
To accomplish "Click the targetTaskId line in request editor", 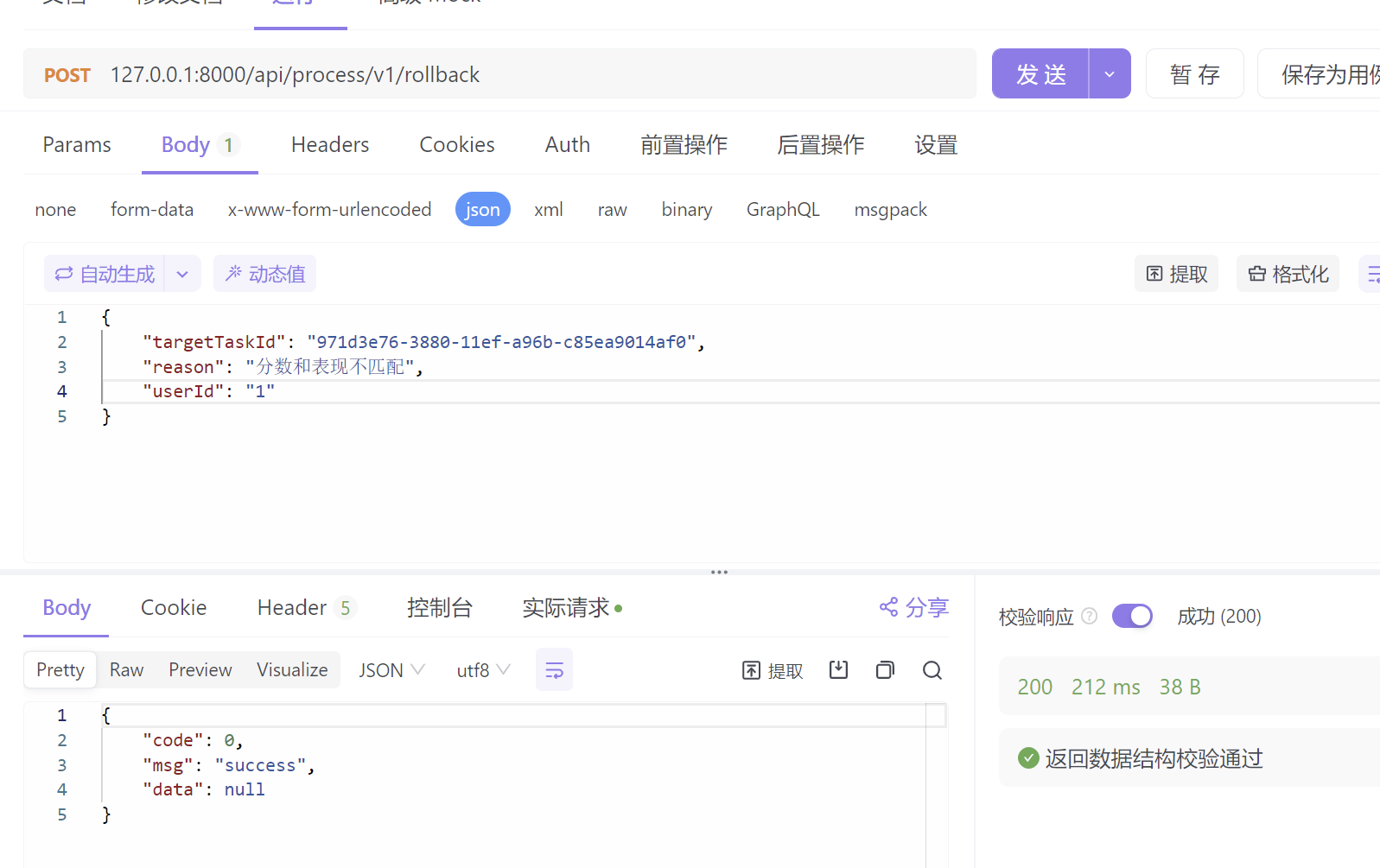I will (423, 342).
